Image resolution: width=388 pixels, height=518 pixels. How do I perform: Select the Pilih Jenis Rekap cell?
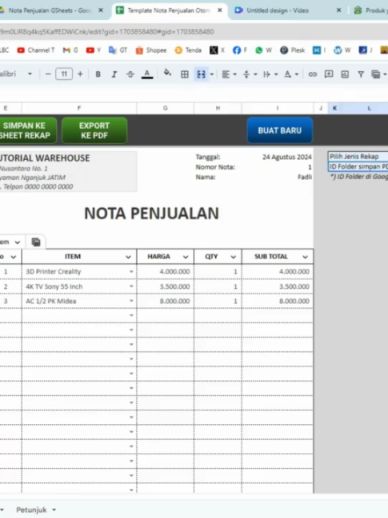coord(358,156)
